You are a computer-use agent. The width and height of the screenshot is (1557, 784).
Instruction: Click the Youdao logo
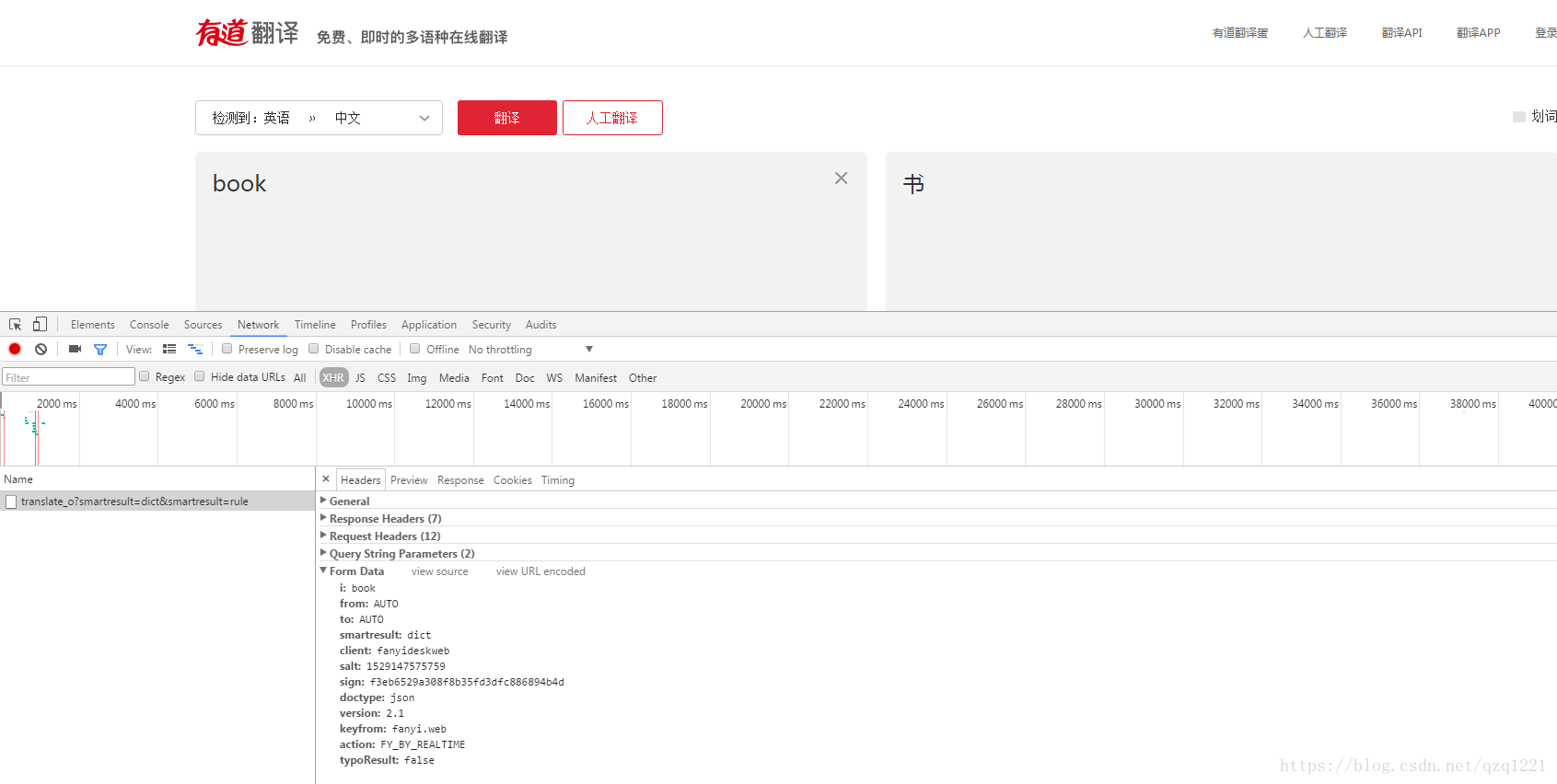pyautogui.click(x=247, y=33)
